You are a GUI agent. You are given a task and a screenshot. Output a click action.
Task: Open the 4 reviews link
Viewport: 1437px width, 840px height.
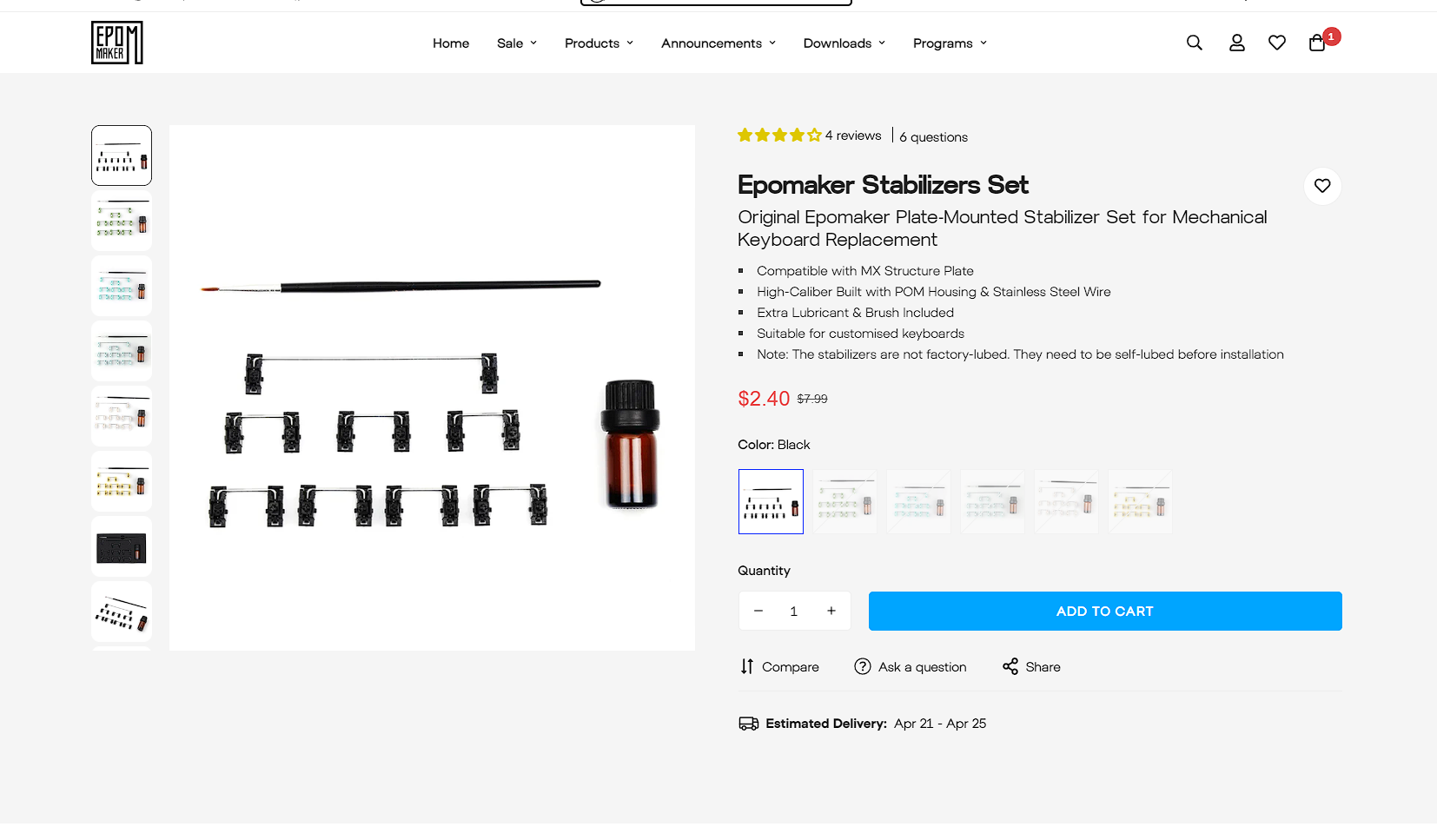click(x=853, y=136)
